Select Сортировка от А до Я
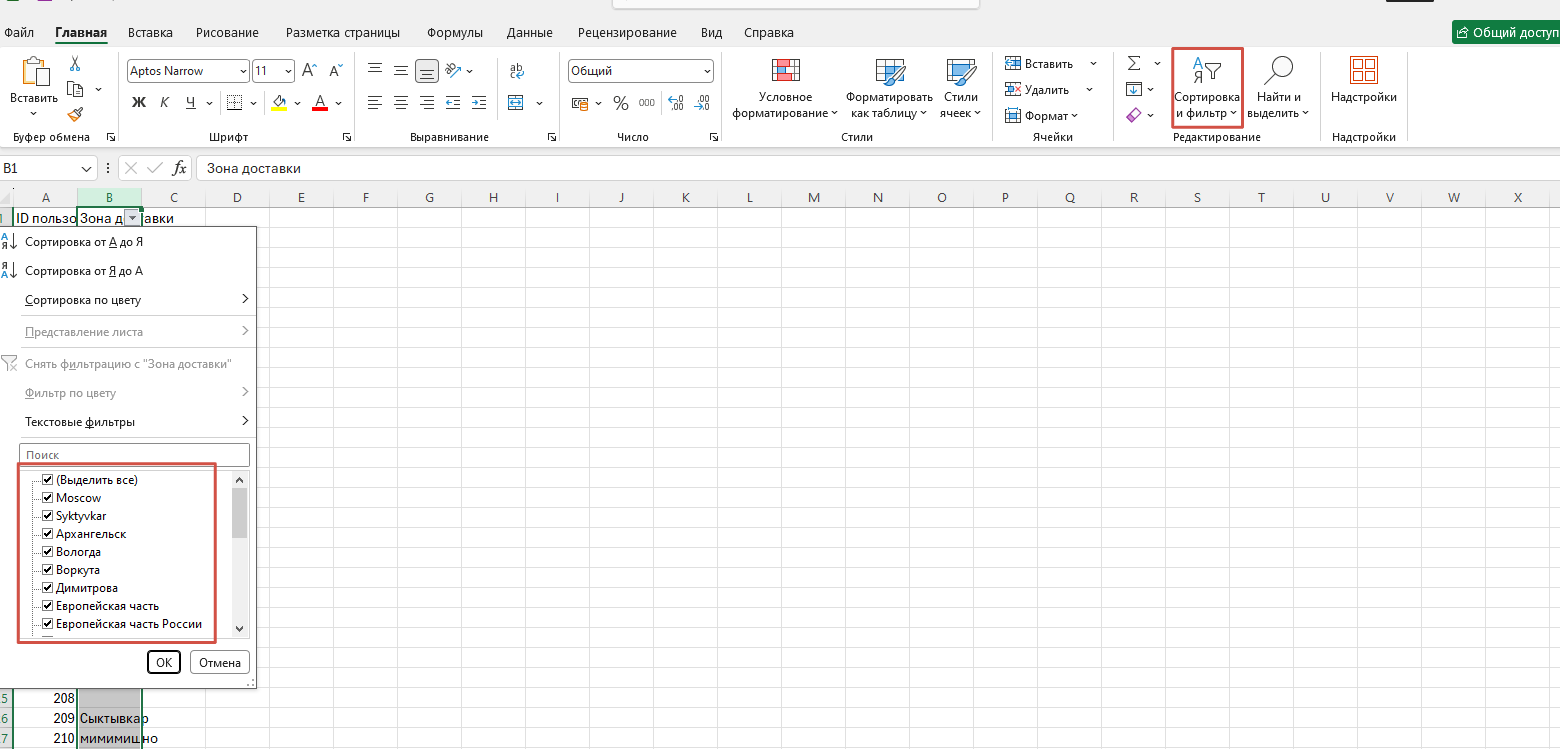This screenshot has height=749, width=1560. click(84, 242)
